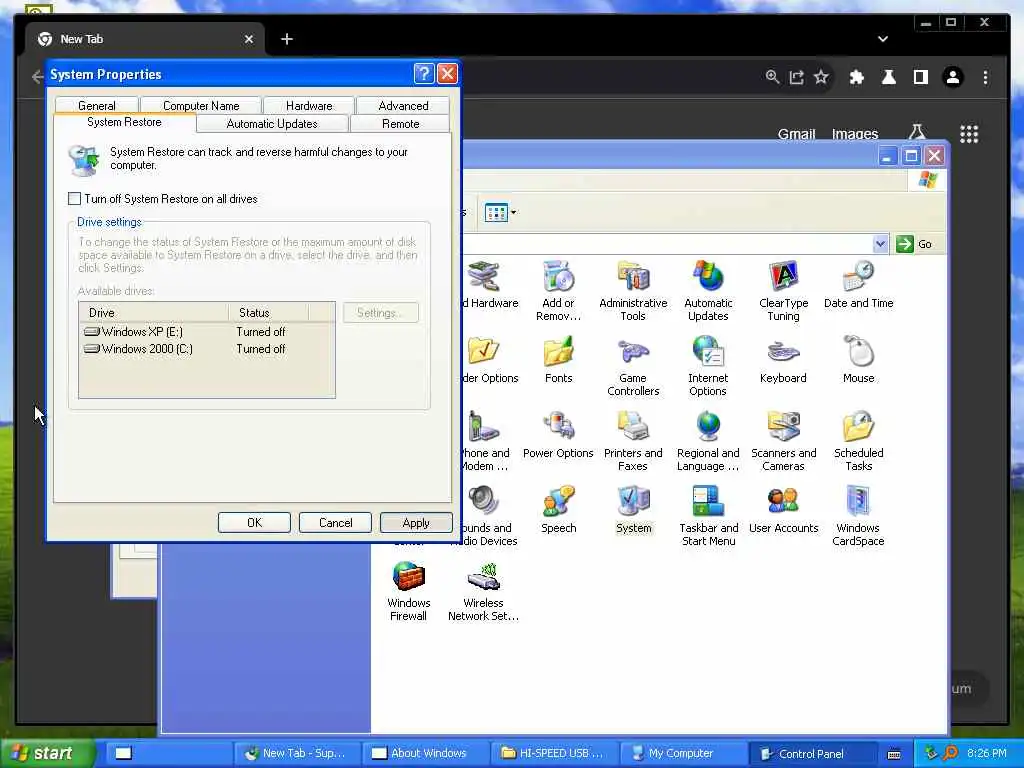Open Wireless Network Setup Wizard icon
This screenshot has width=1024, height=768.
click(483, 591)
